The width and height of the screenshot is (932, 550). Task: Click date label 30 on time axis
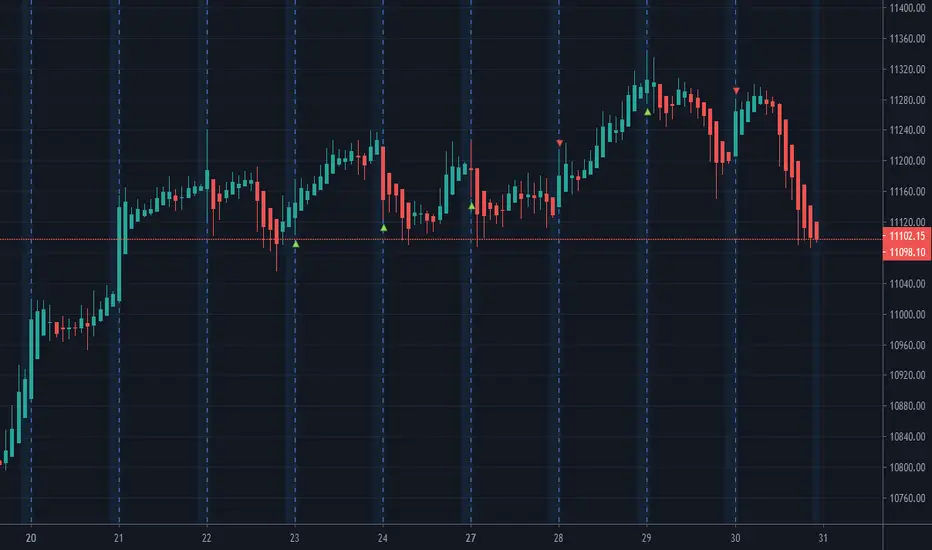click(x=735, y=538)
